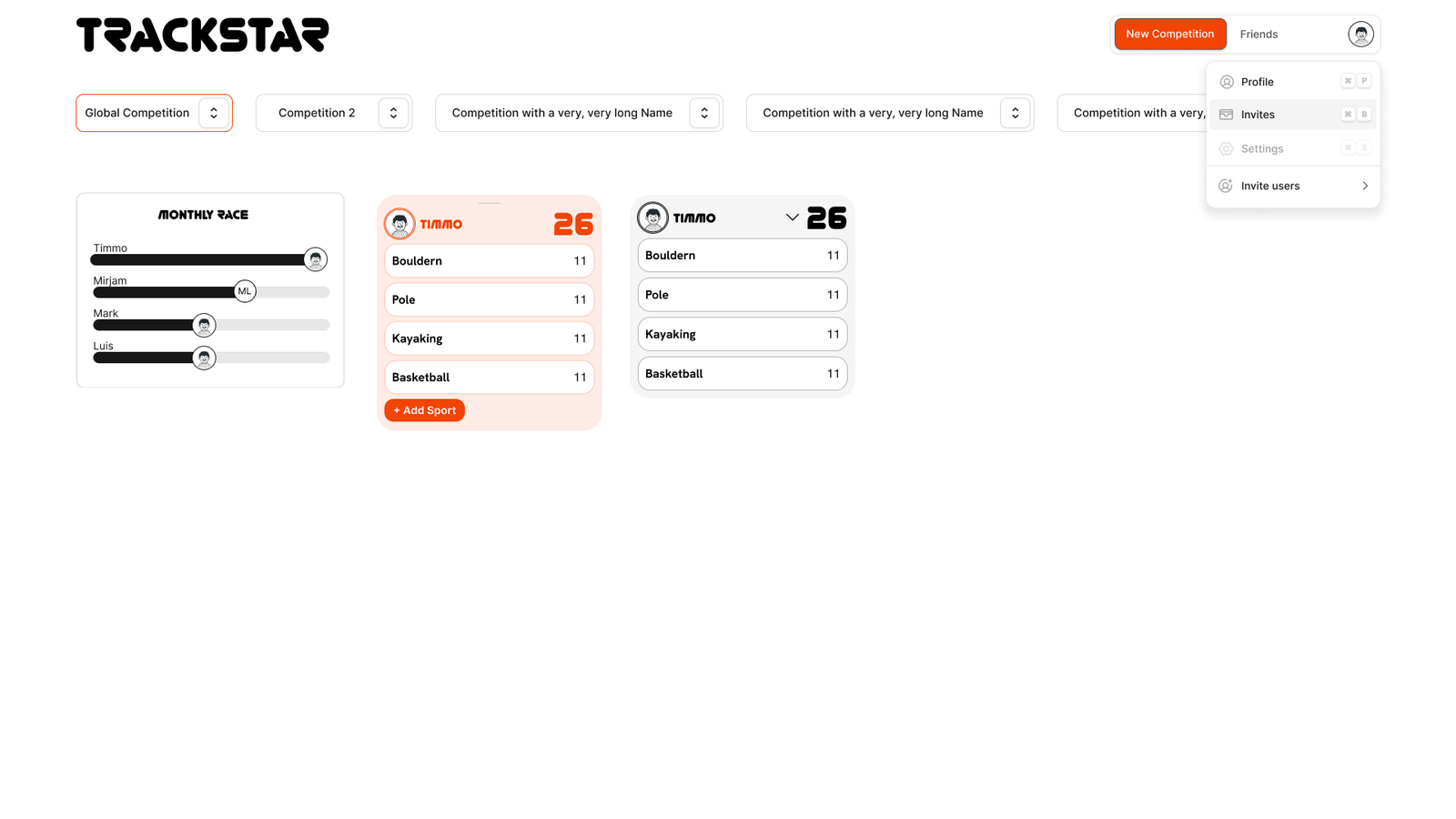The width and height of the screenshot is (1456, 819).
Task: Click Luis's progress bar in Monthly Race
Action: click(x=211, y=358)
